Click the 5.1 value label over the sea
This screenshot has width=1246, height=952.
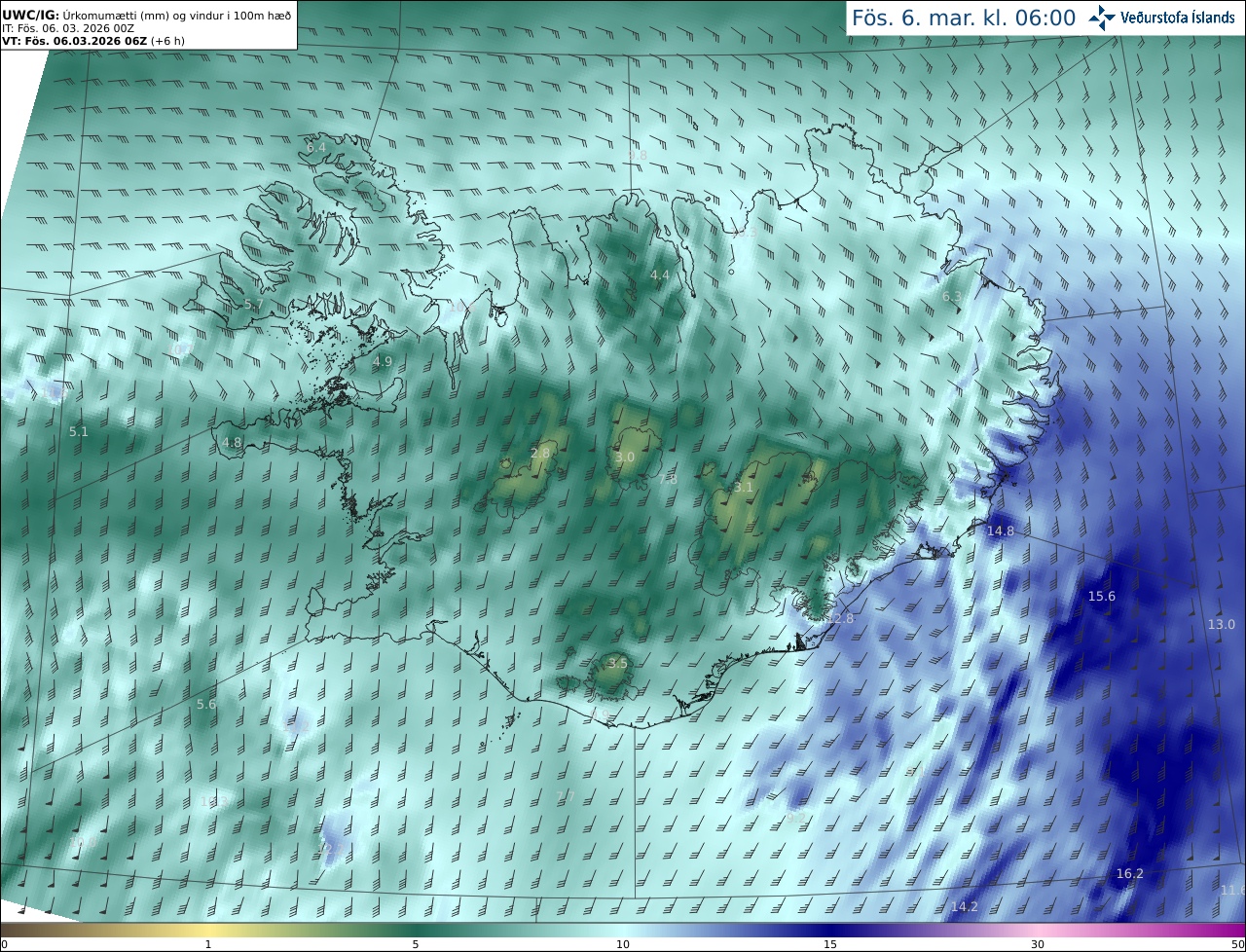[x=79, y=431]
